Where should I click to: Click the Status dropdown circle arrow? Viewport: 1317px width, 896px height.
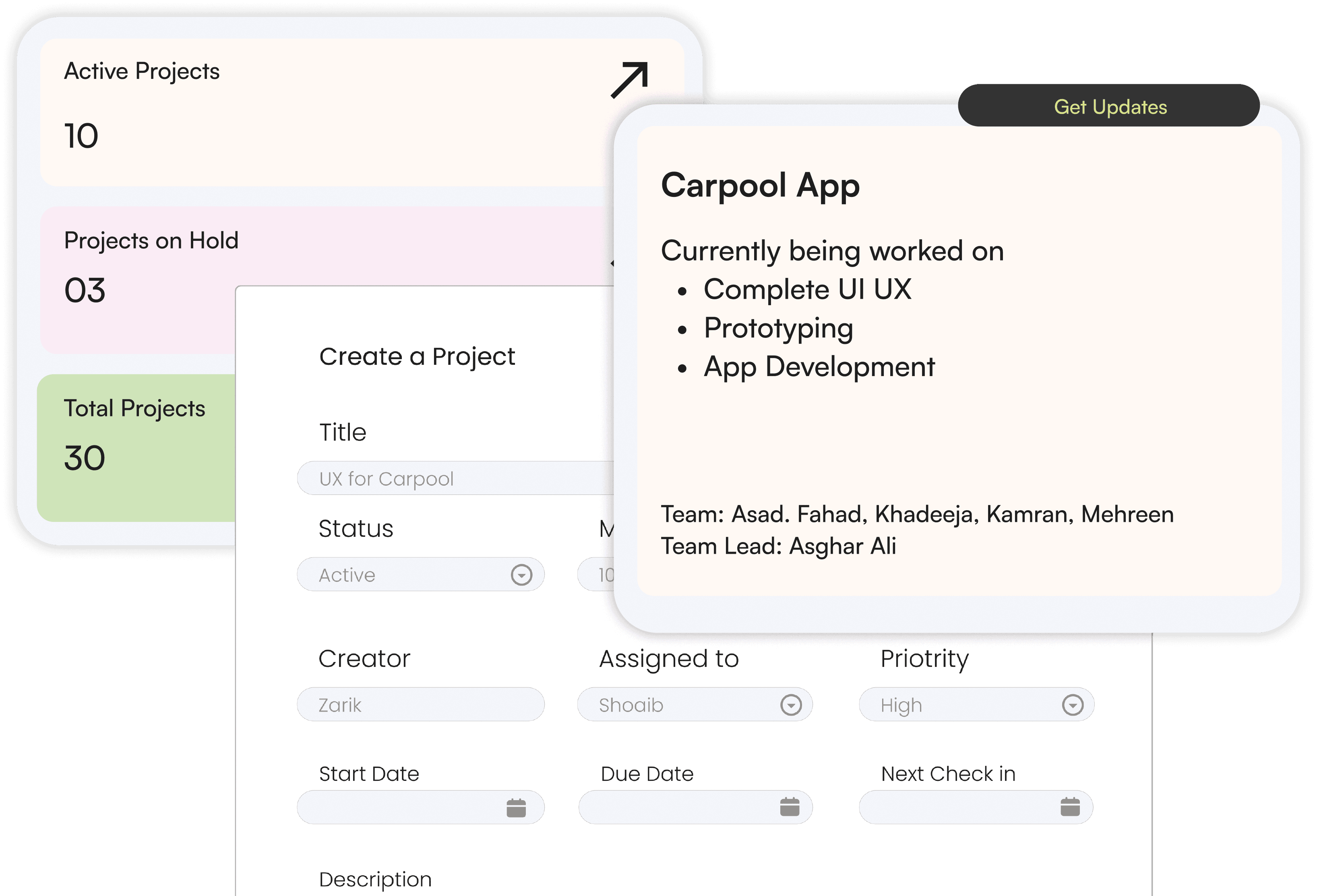pos(521,575)
